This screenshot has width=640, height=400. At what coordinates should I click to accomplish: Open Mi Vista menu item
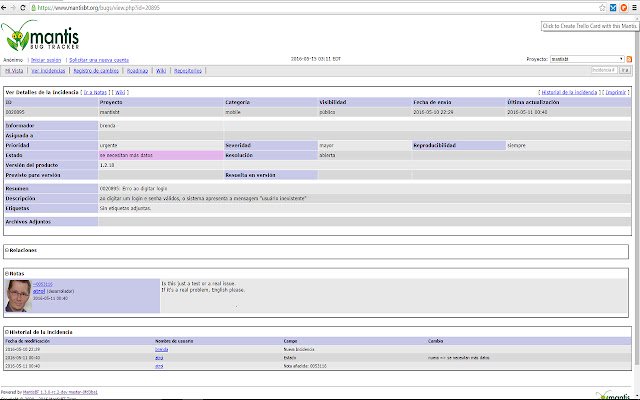click(x=14, y=71)
